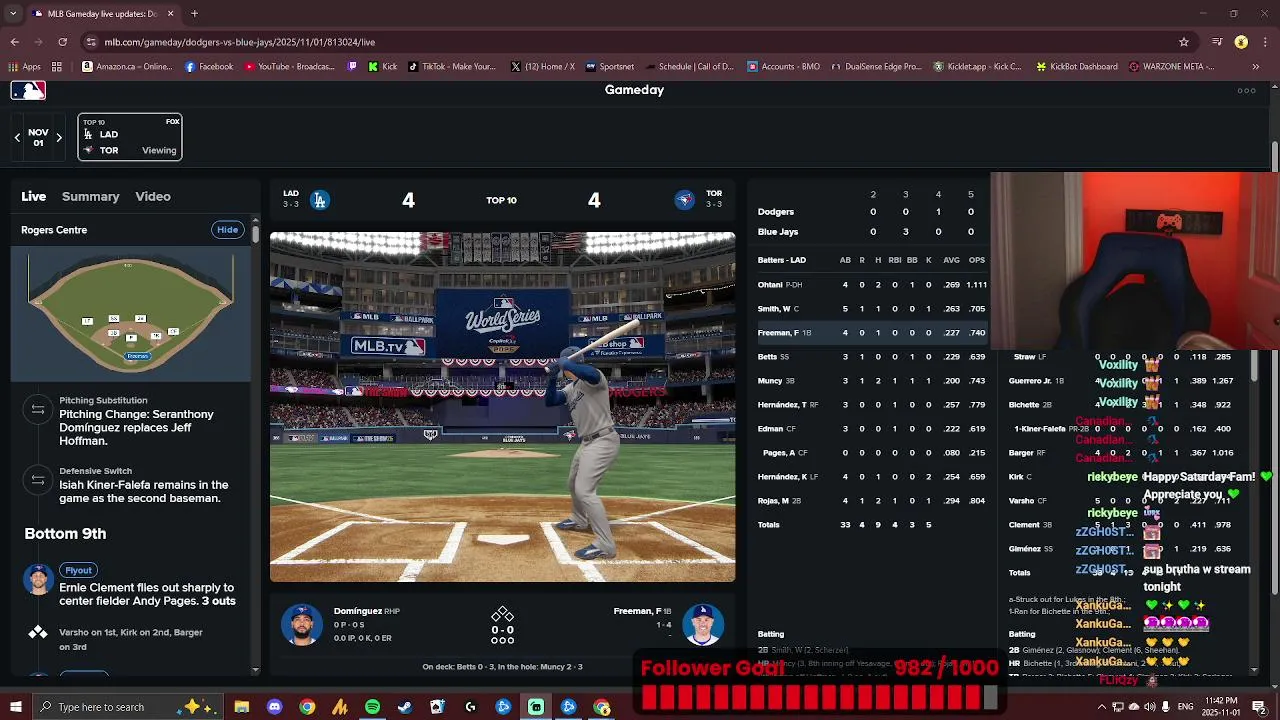Switch to the Live tab

pos(34,197)
